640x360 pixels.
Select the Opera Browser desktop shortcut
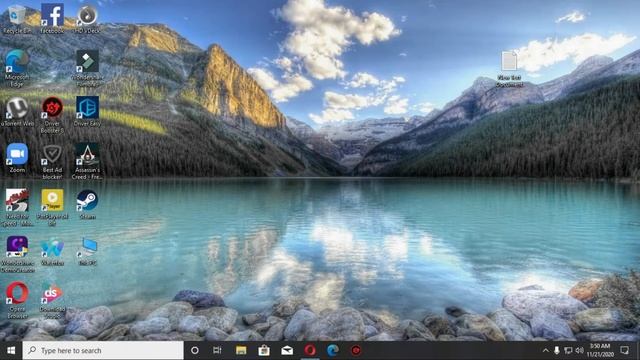point(17,300)
